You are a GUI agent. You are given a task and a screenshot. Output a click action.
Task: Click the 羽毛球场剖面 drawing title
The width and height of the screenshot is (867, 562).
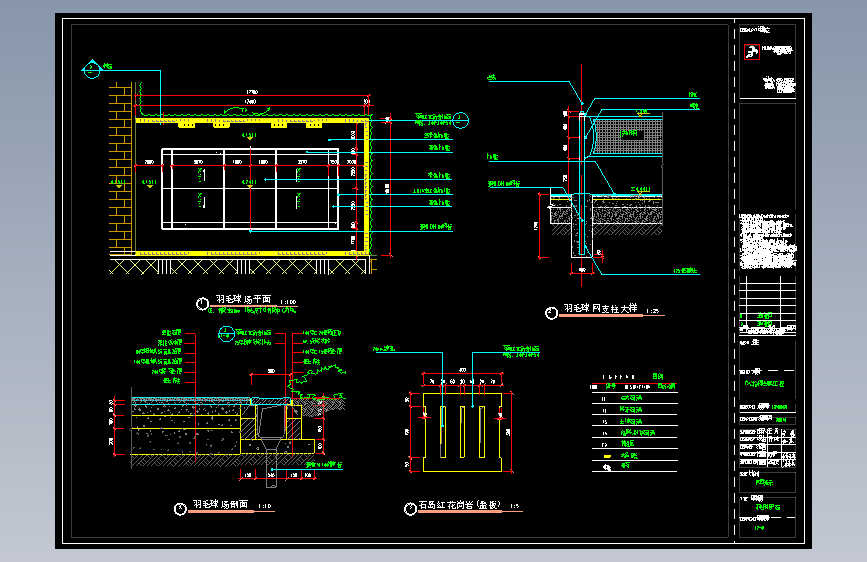tap(220, 504)
